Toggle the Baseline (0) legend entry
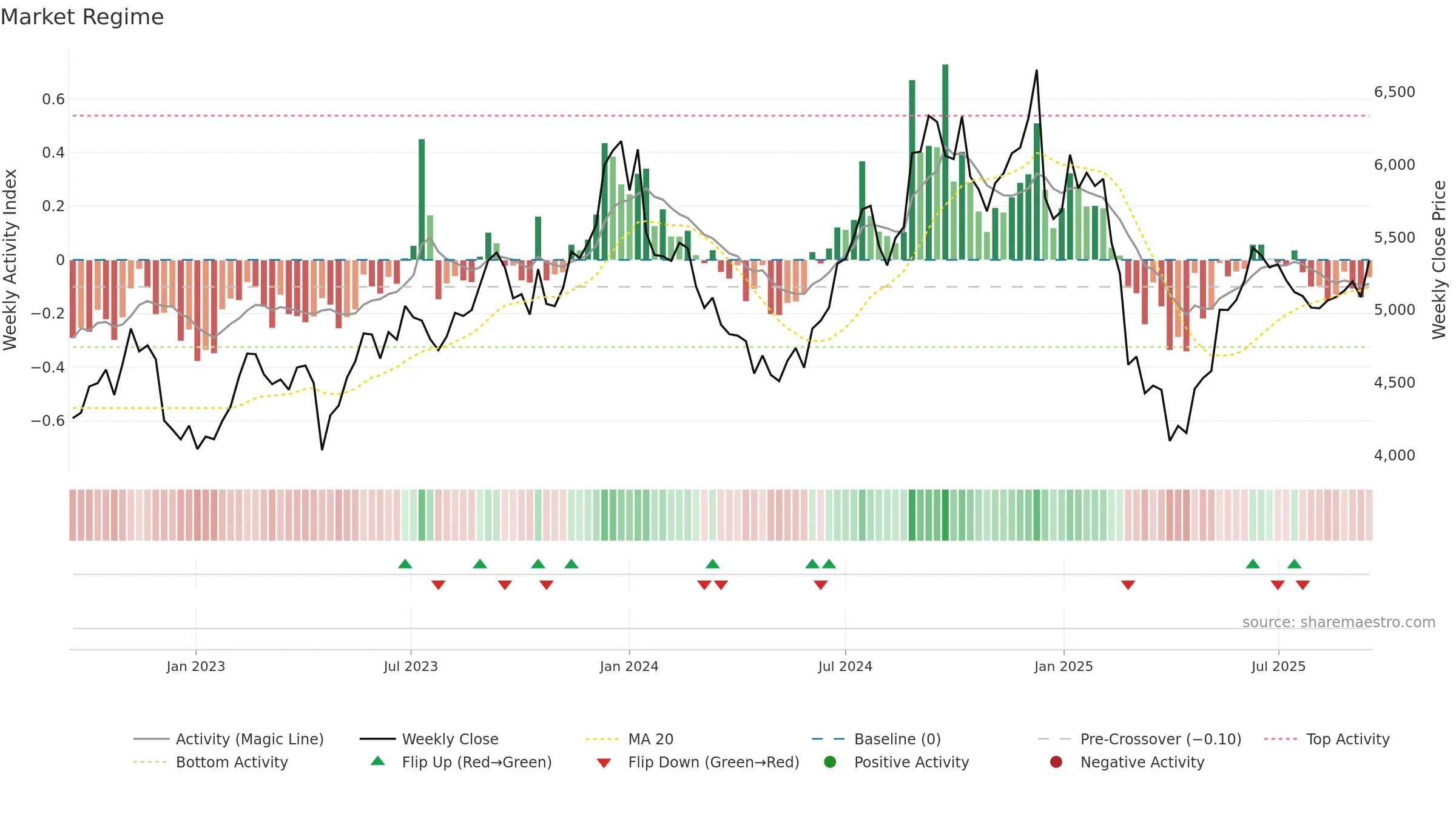Viewport: 1456px width, 819px height. [x=876, y=739]
